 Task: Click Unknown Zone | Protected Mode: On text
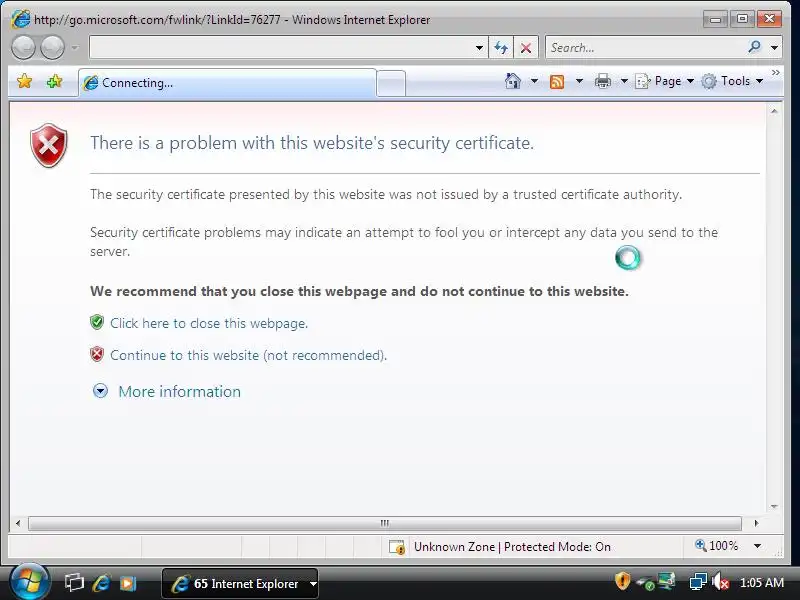[512, 547]
